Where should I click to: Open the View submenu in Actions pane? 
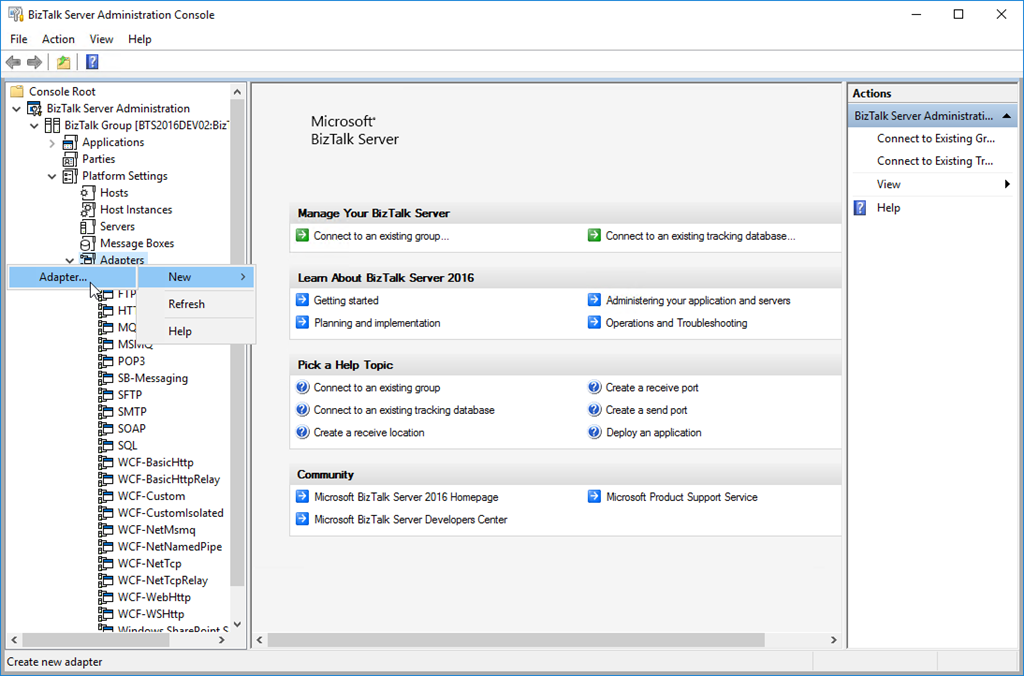pos(943,184)
